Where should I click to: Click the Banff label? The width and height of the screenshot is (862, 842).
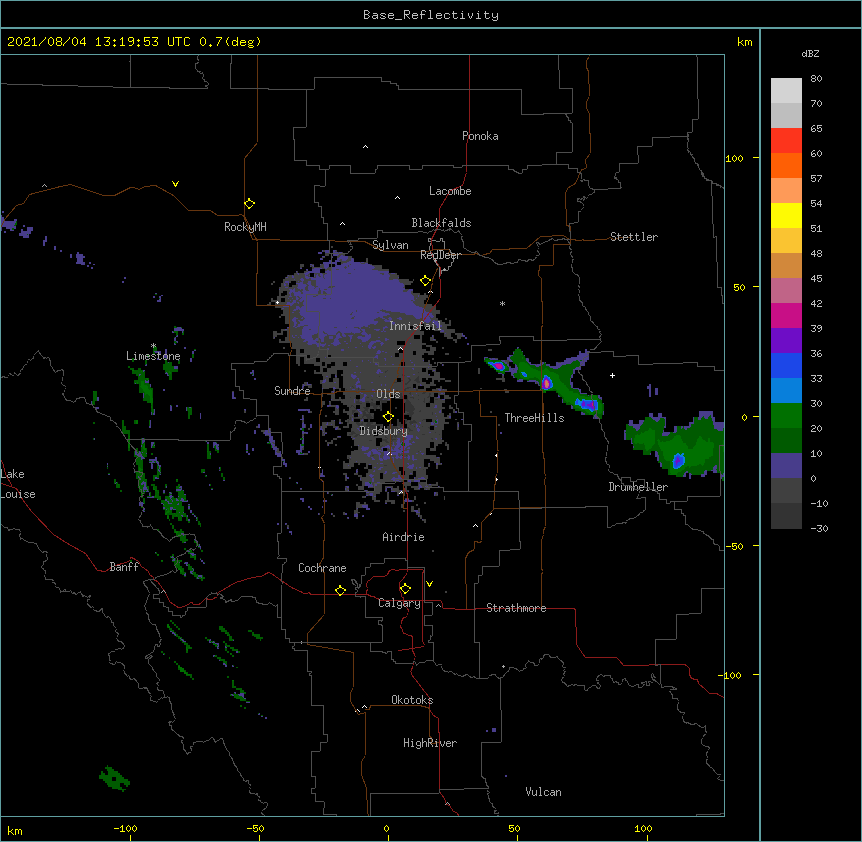click(124, 567)
